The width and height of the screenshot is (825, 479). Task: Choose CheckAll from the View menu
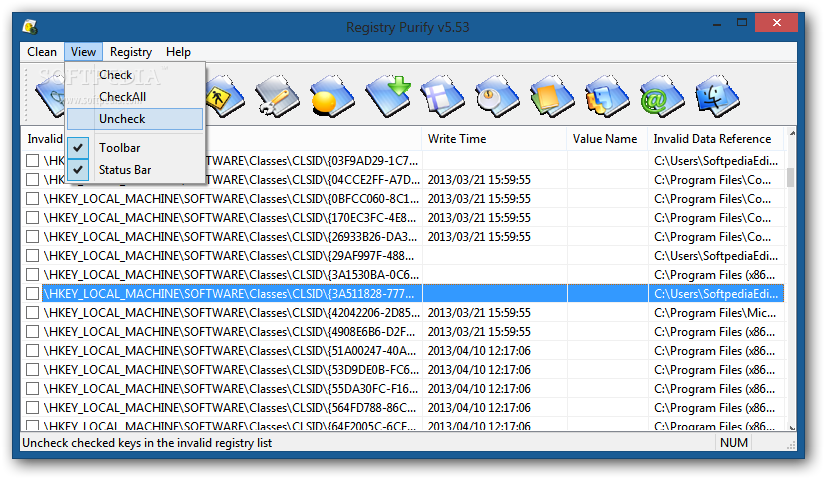coord(135,97)
